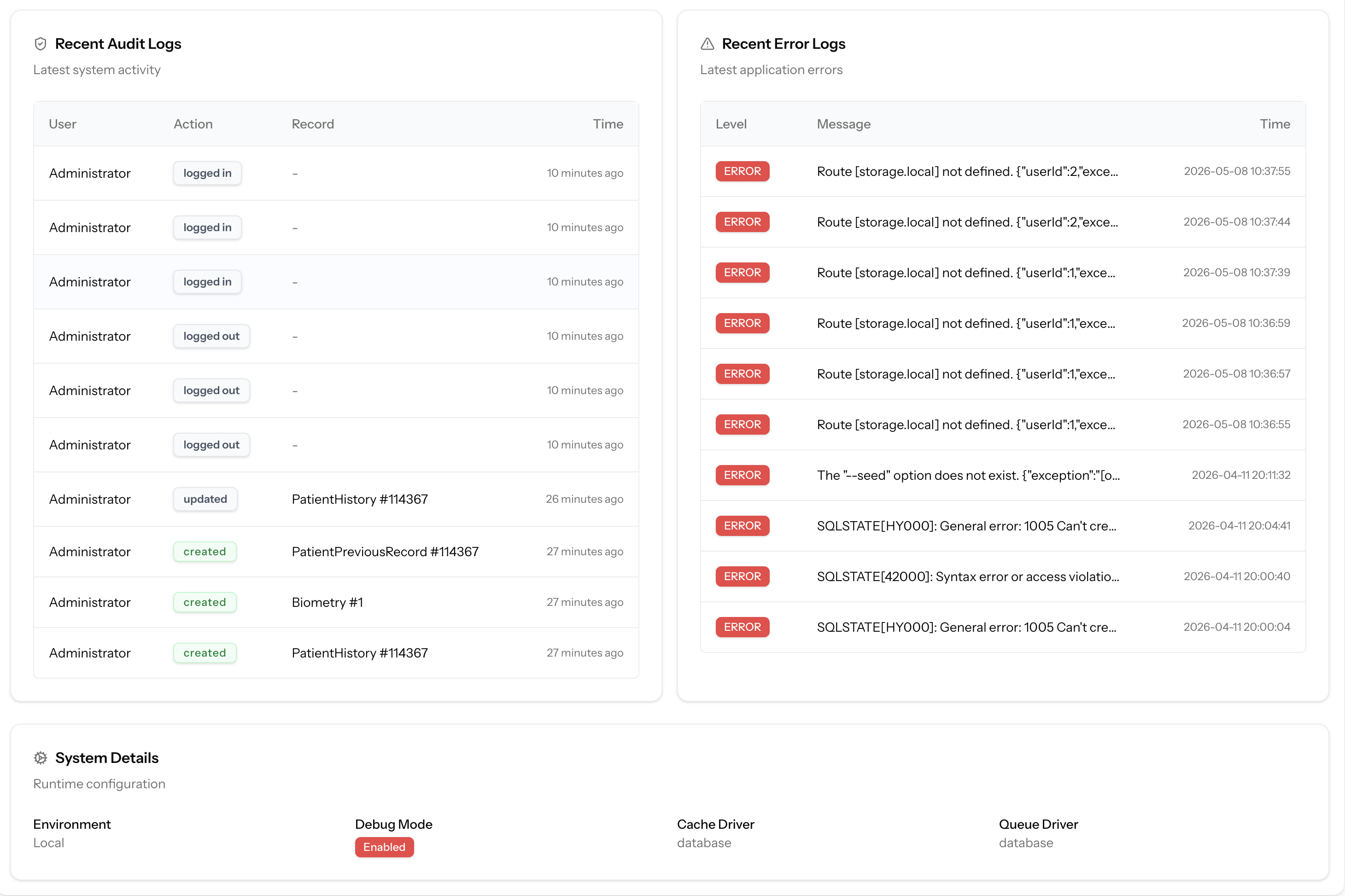Open the storage.local error message at 10:37:39

[x=965, y=273]
